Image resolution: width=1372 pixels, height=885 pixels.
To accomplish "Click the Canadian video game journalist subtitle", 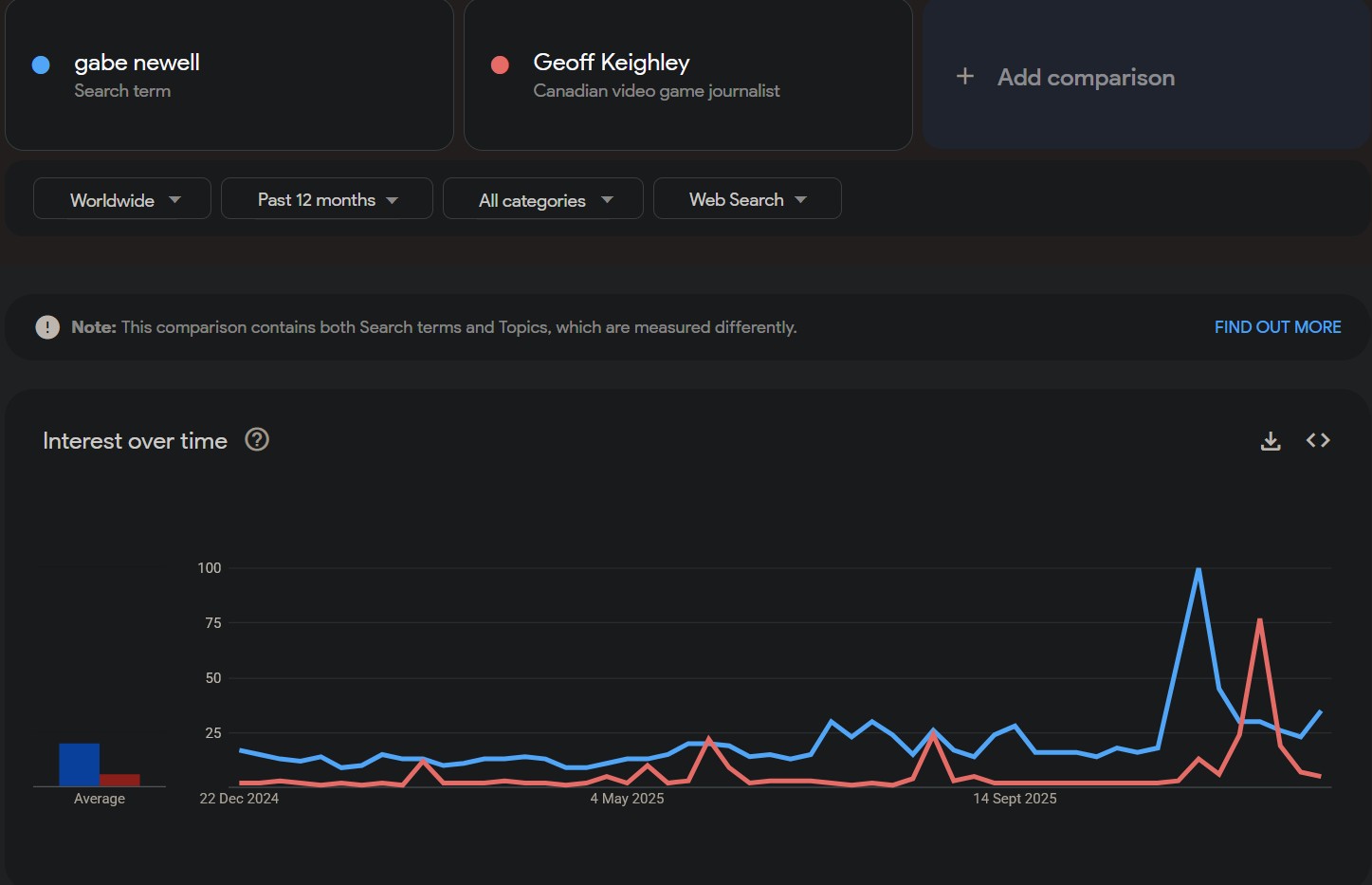I will point(656,91).
